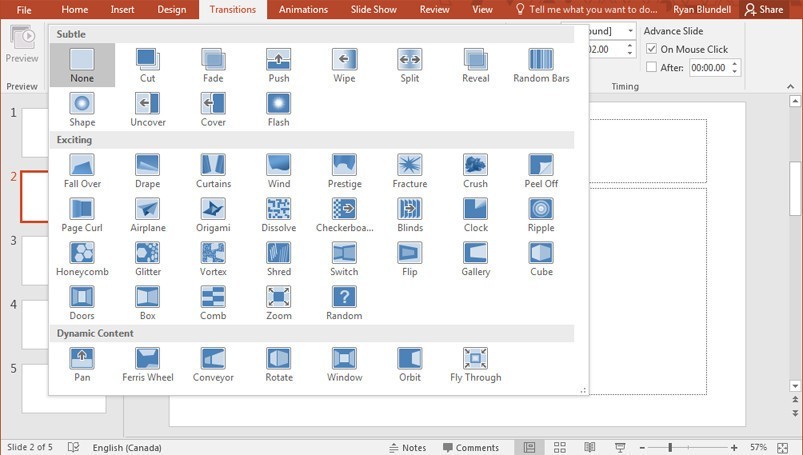Switch to the Design tab
This screenshot has width=803, height=455.
172,9
